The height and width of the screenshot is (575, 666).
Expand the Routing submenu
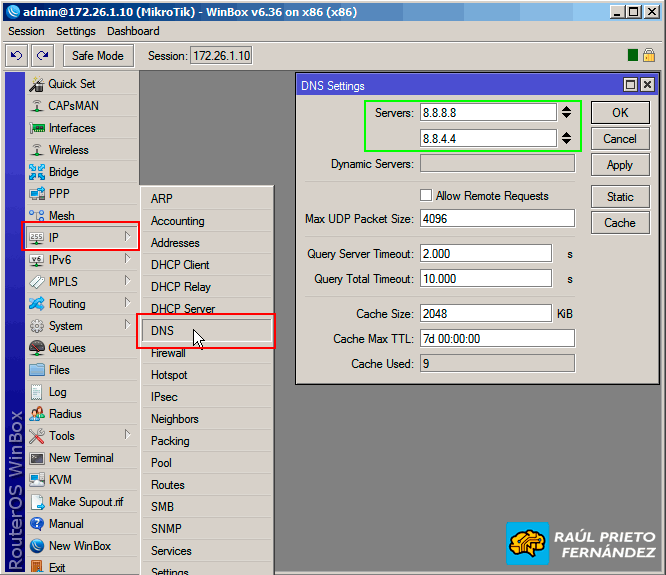[127, 304]
